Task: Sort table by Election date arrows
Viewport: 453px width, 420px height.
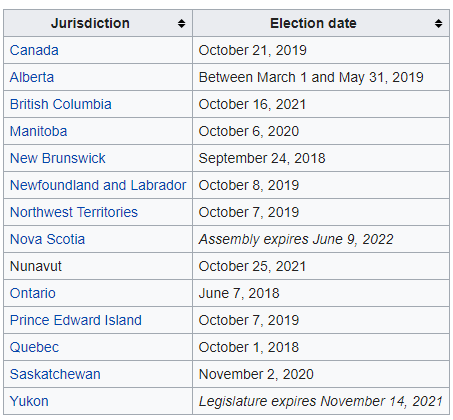Action: [438, 24]
